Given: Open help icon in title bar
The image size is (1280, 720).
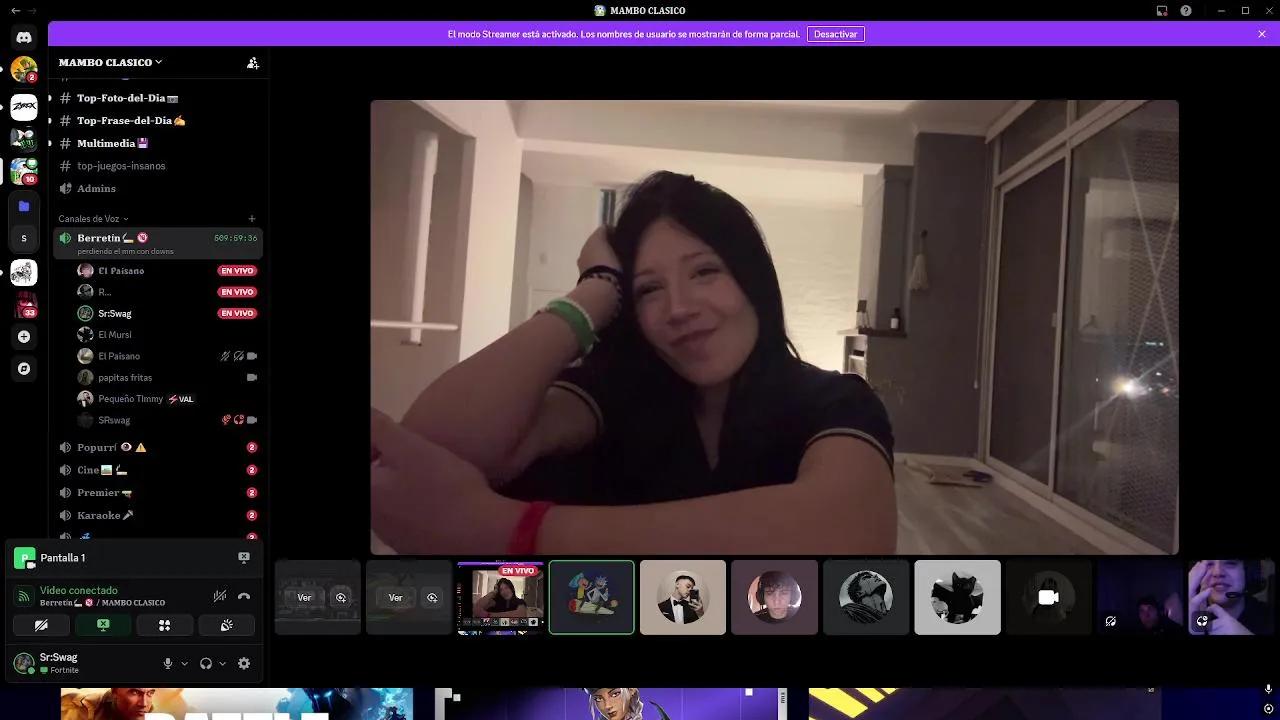Looking at the screenshot, I should [1186, 10].
